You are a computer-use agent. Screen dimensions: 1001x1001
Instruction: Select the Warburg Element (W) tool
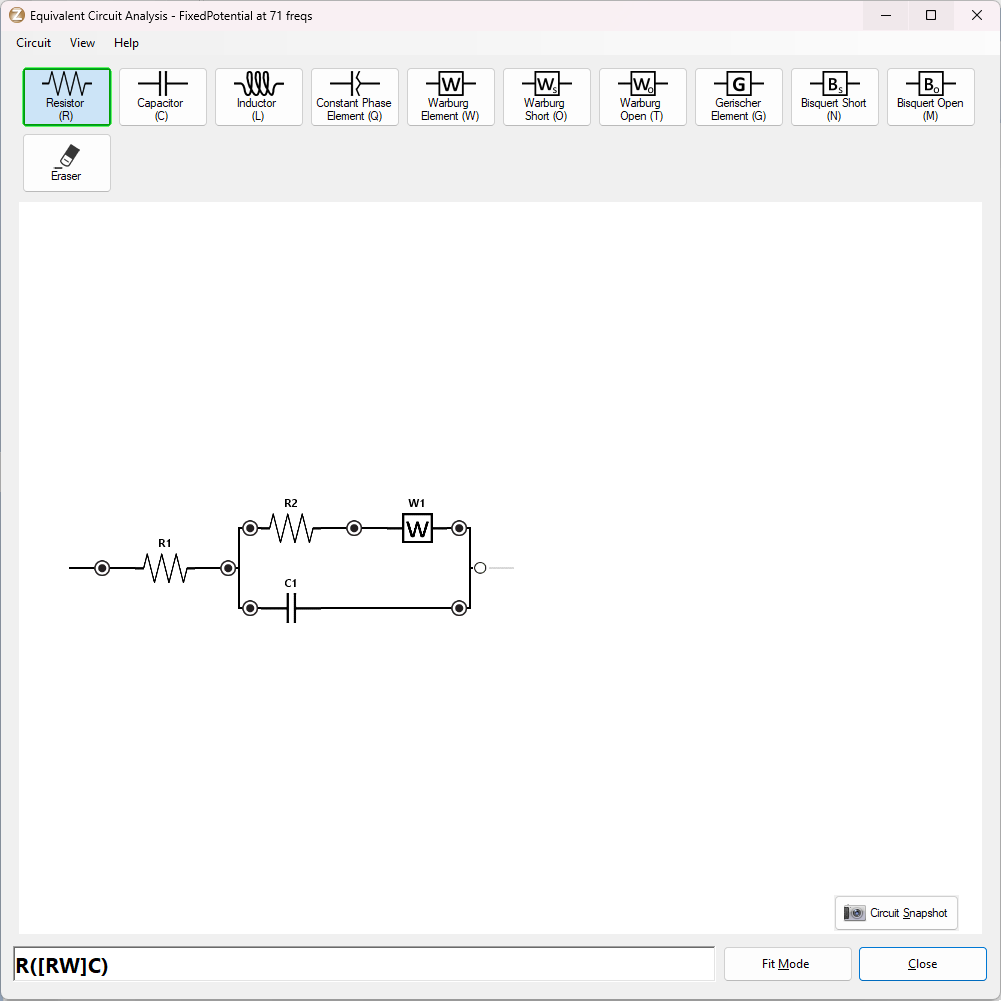451,97
